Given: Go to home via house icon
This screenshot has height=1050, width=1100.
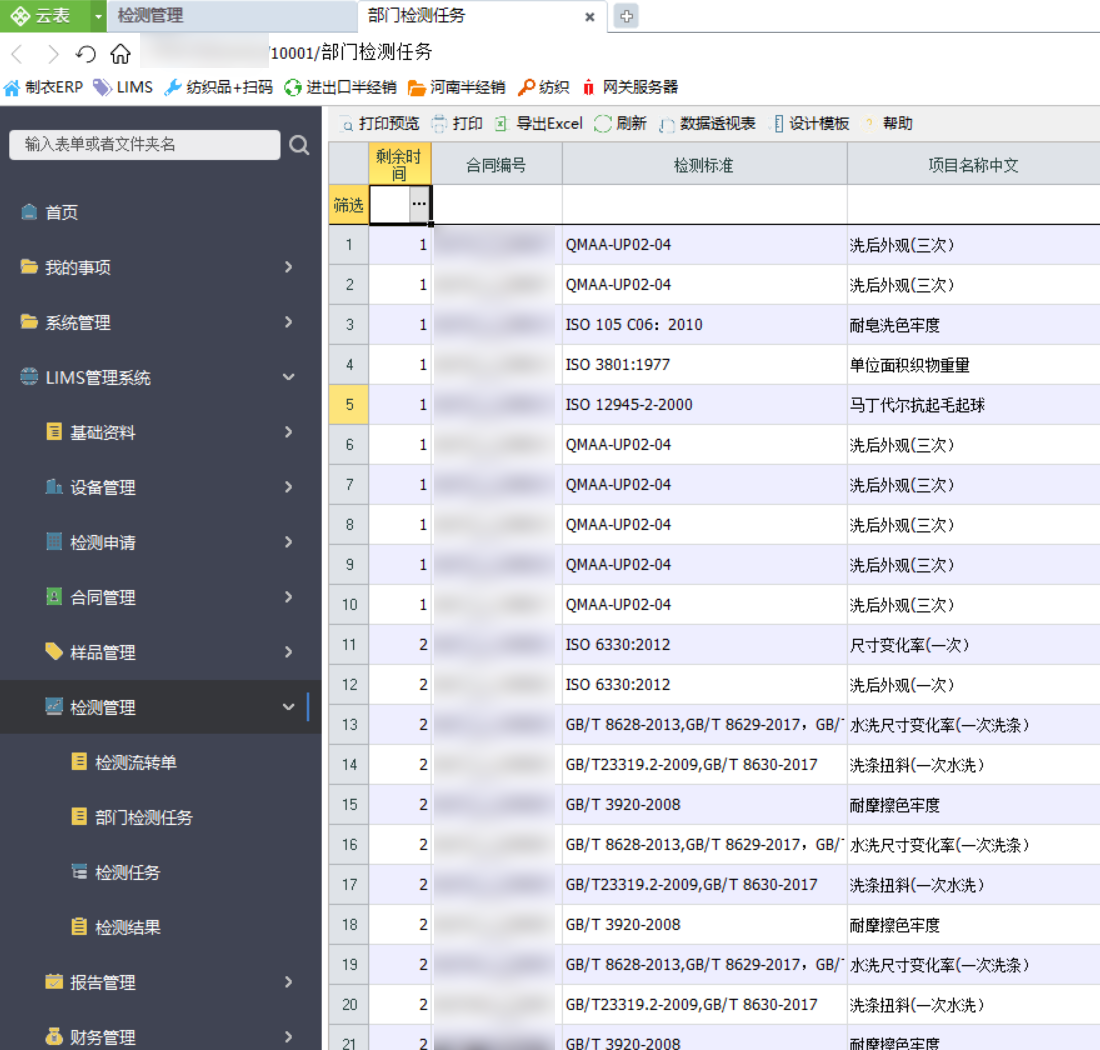Looking at the screenshot, I should 121,53.
